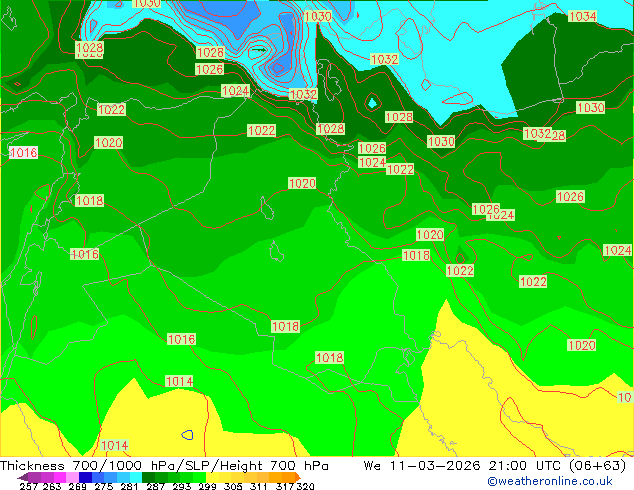This screenshot has width=634, height=490.
Task: Pick the brightest green legend swatch
Action: point(199,477)
